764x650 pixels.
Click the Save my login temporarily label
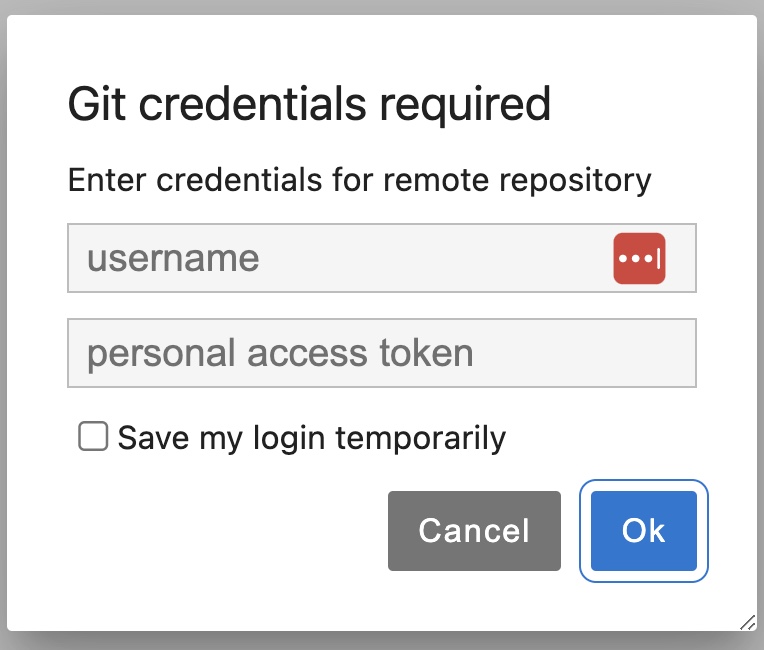[x=311, y=438]
